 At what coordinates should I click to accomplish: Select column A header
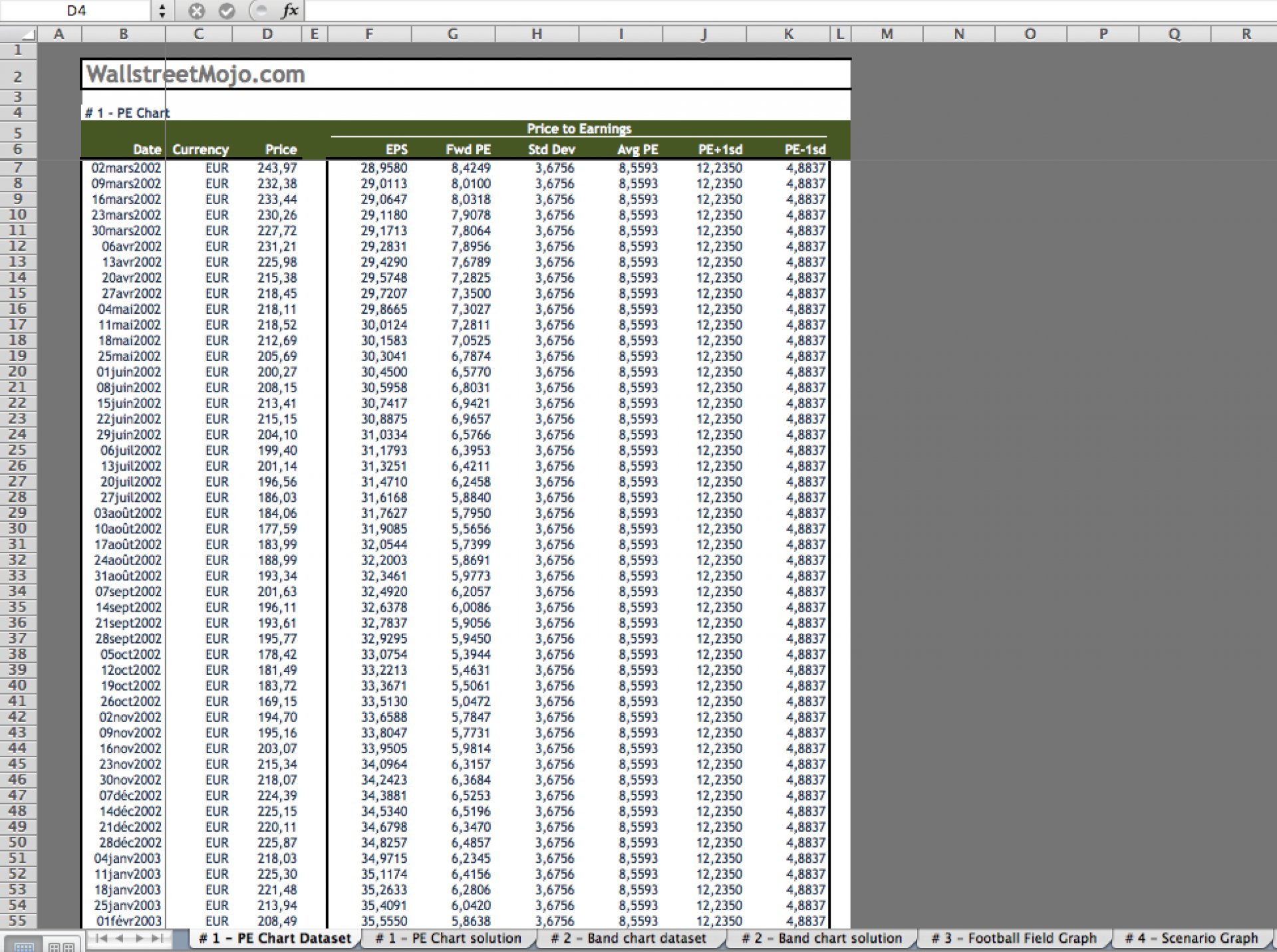coord(59,34)
